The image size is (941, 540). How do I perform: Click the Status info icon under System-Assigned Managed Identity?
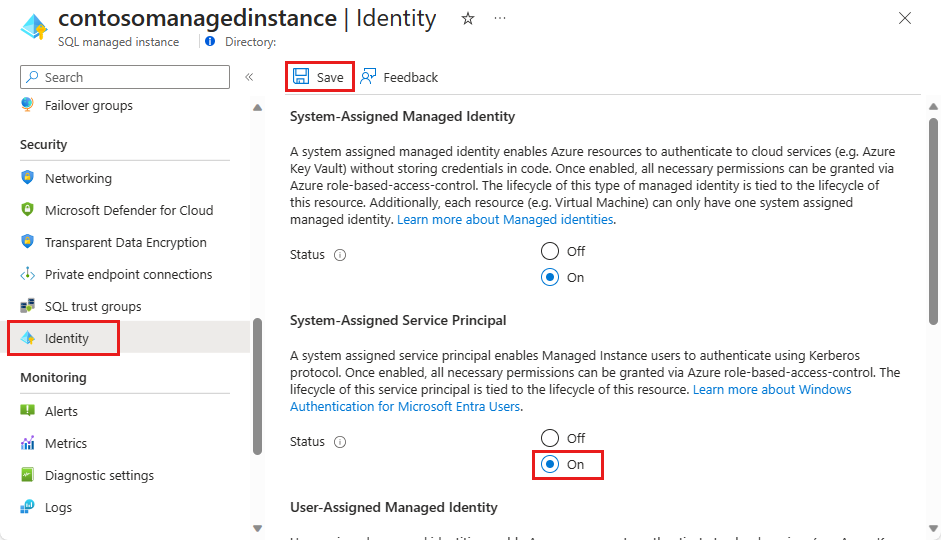340,255
